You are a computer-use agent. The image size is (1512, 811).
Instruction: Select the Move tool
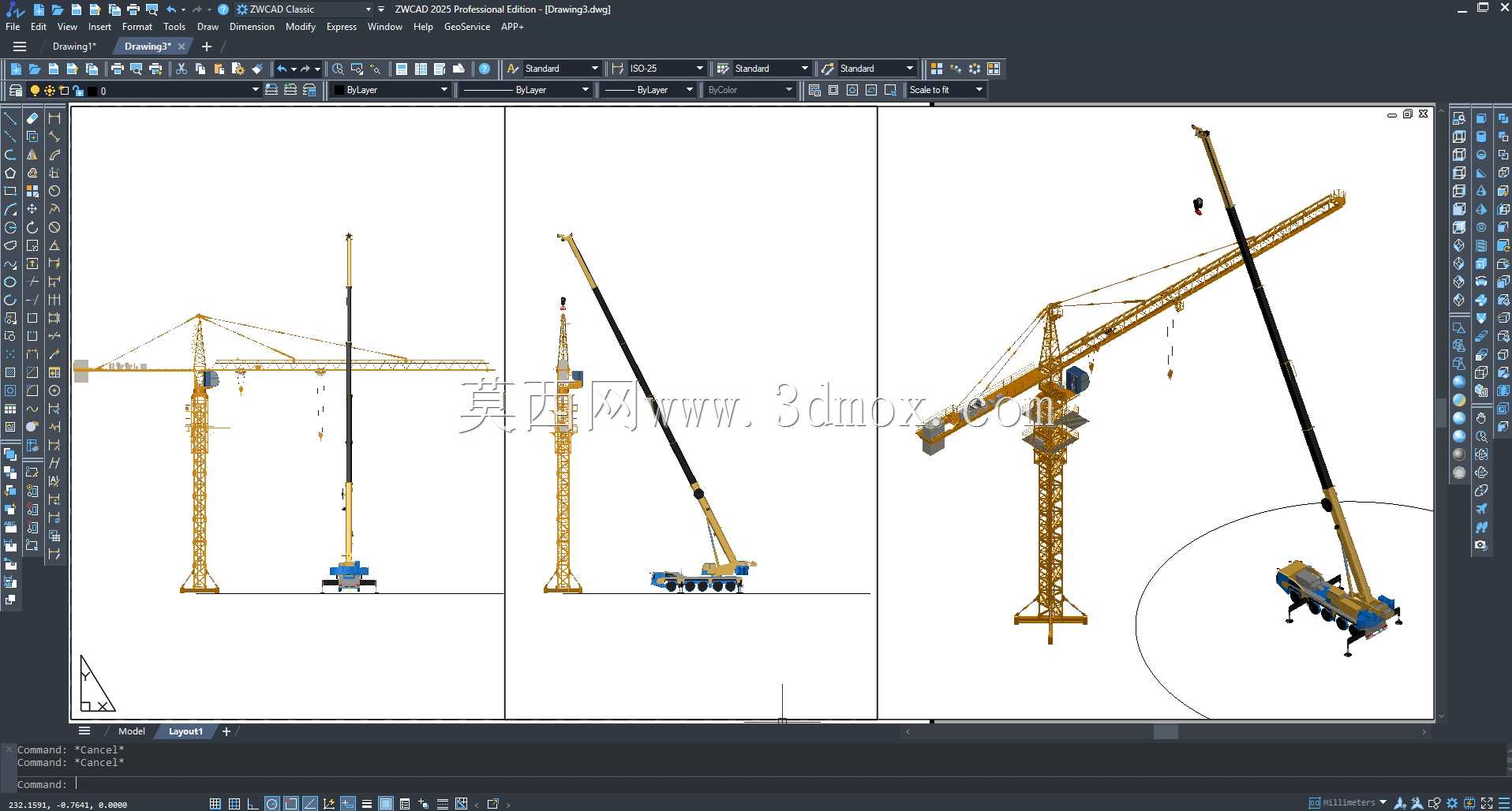pos(32,209)
